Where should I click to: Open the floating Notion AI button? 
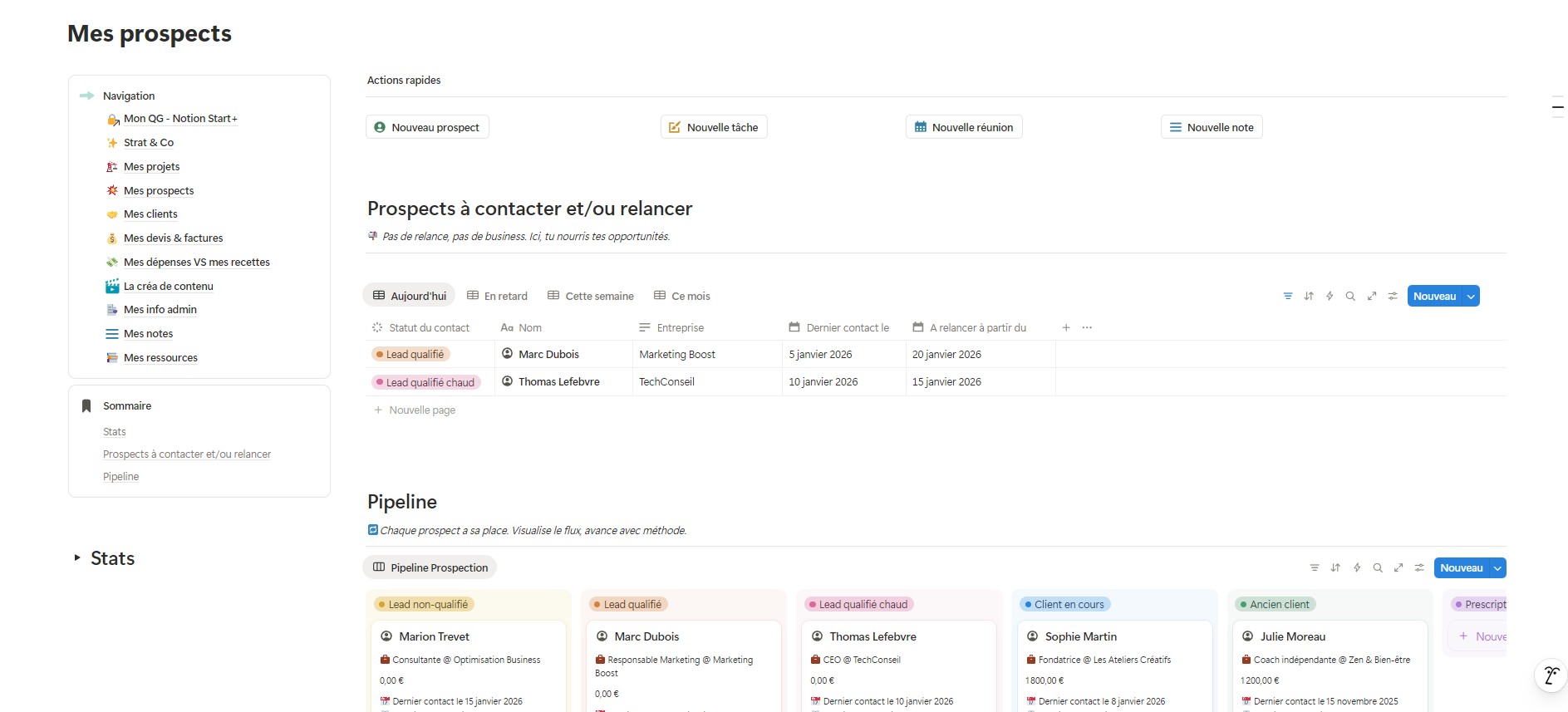[1550, 675]
